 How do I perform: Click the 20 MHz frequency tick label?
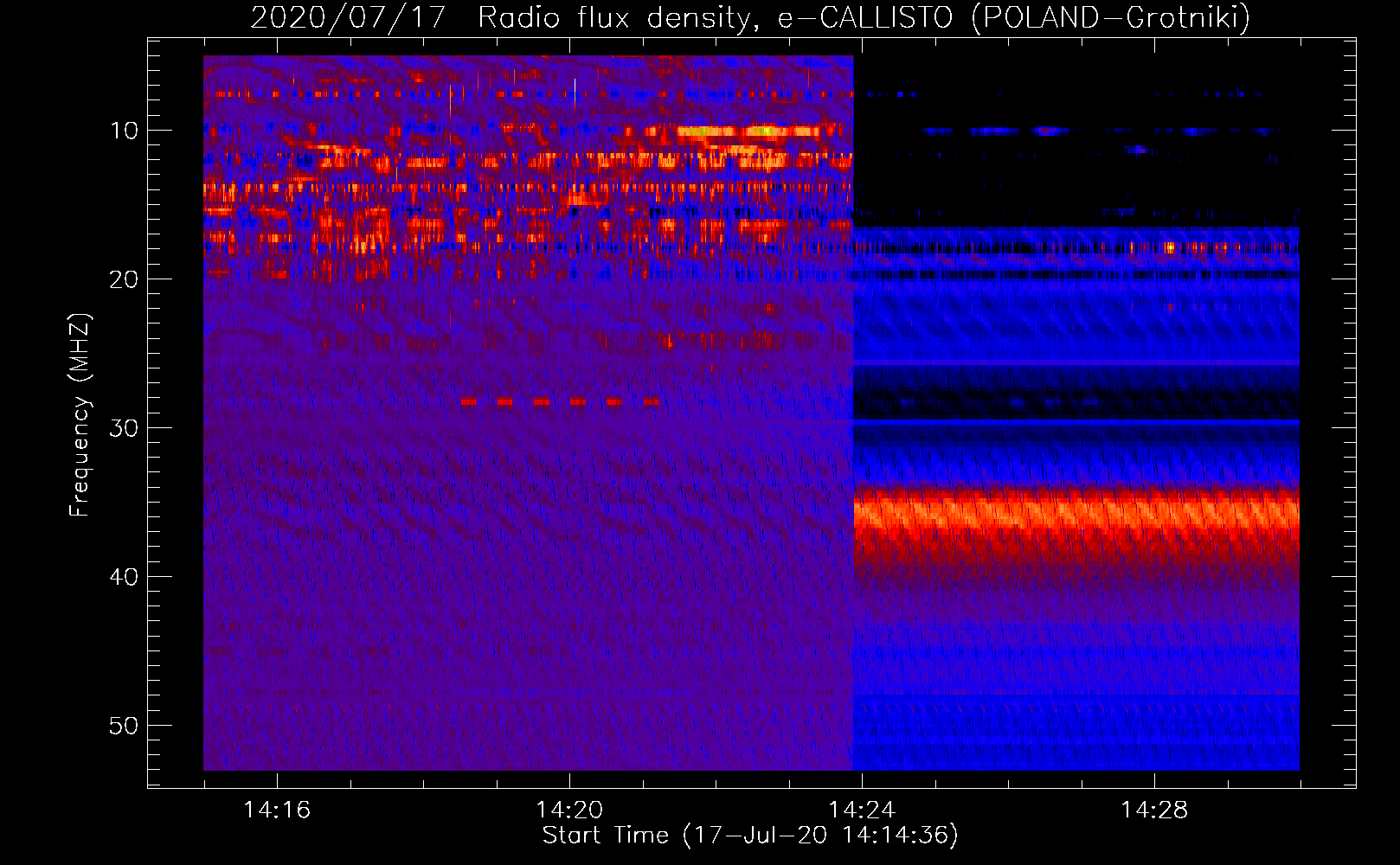pyautogui.click(x=124, y=279)
